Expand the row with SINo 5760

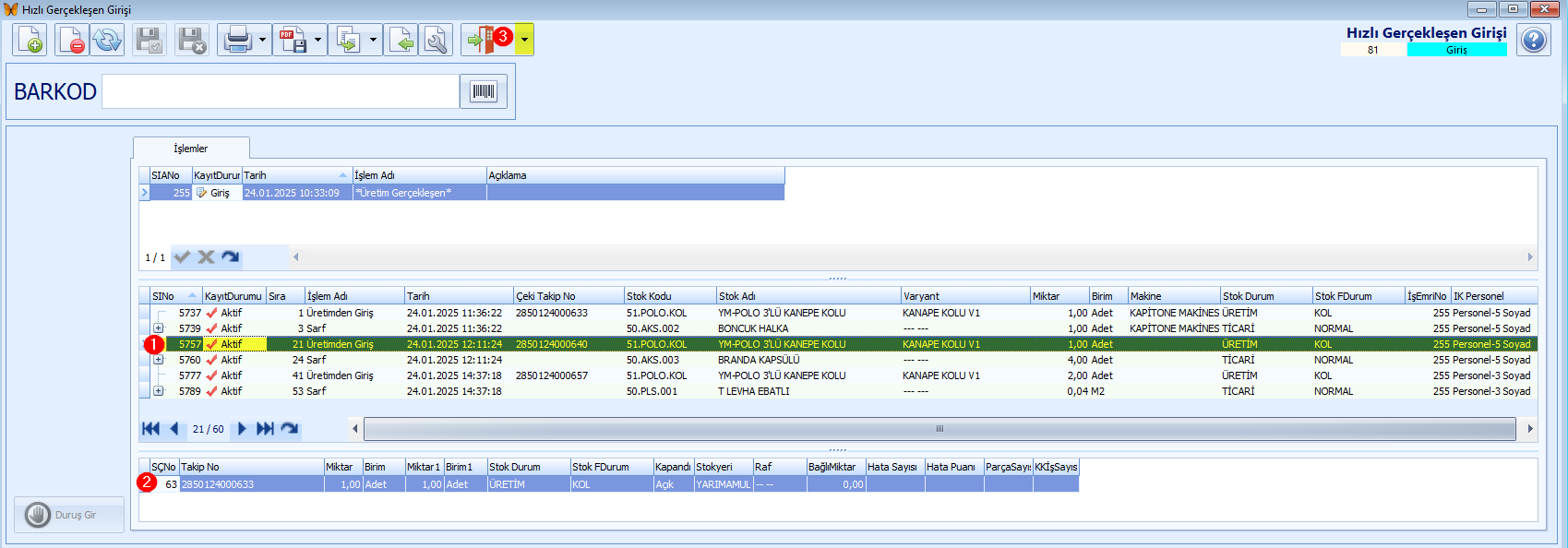(159, 360)
